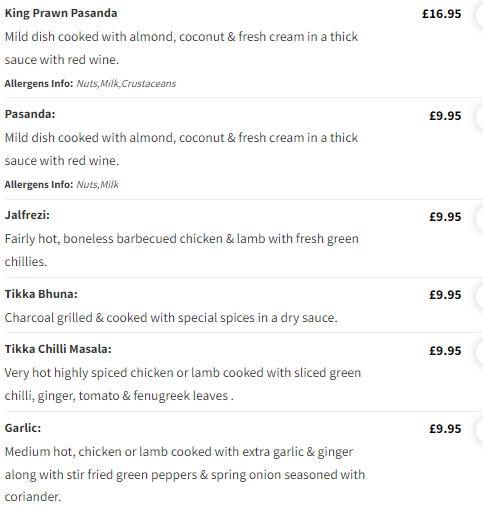Add Tikka Bhuna using its circular button
Image resolution: width=483 pixels, height=510 pixels.
[x=480, y=295]
